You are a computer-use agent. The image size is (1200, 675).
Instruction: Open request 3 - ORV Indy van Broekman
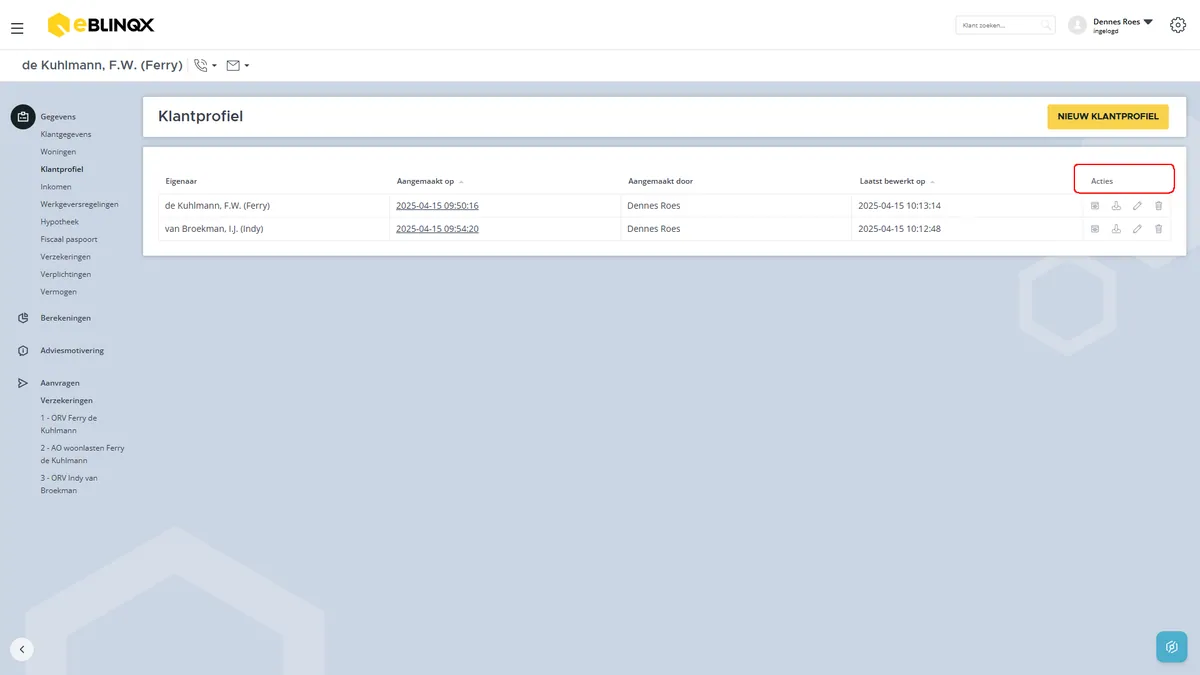click(69, 484)
